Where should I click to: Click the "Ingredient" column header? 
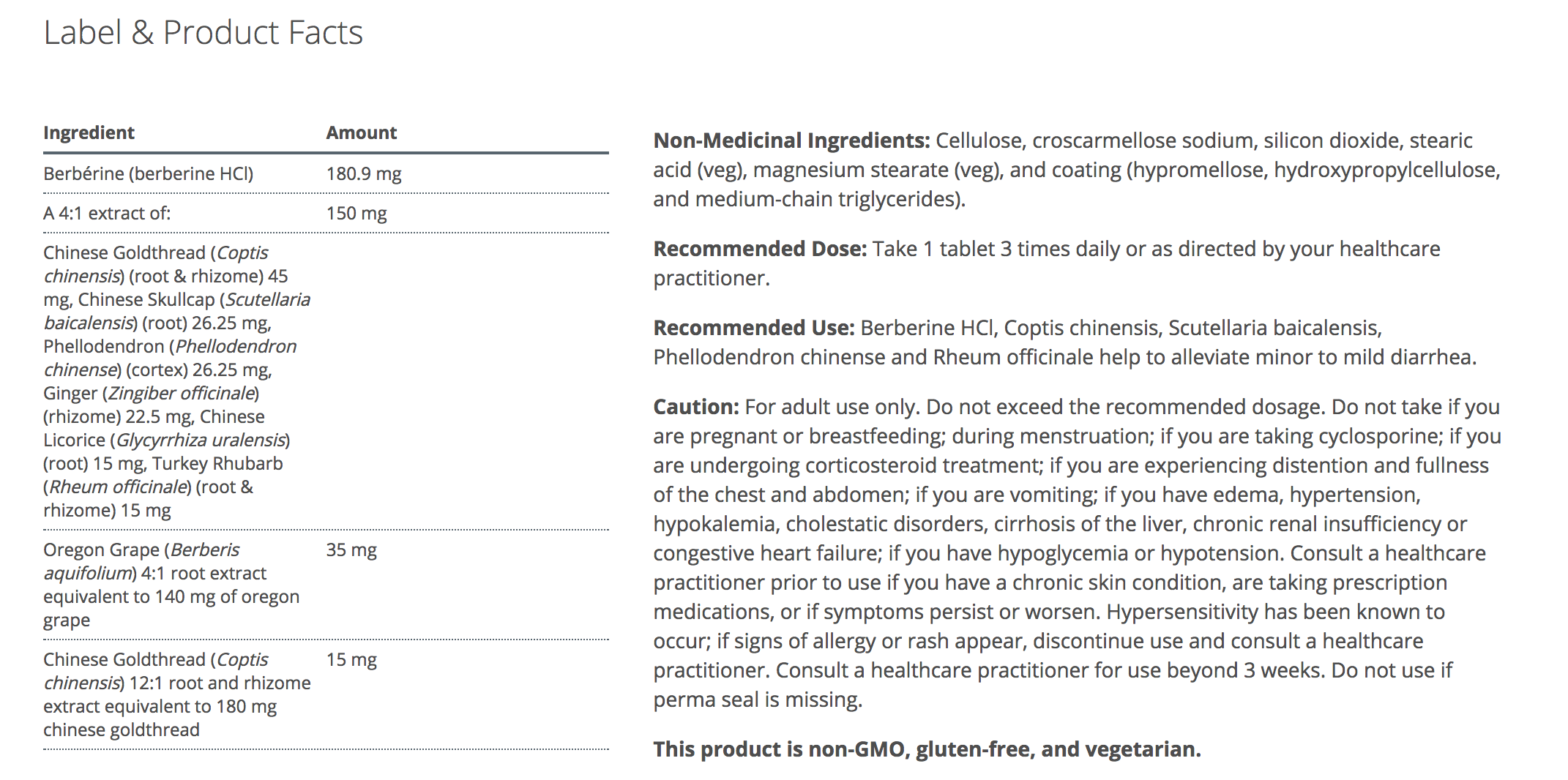pyautogui.click(x=89, y=132)
